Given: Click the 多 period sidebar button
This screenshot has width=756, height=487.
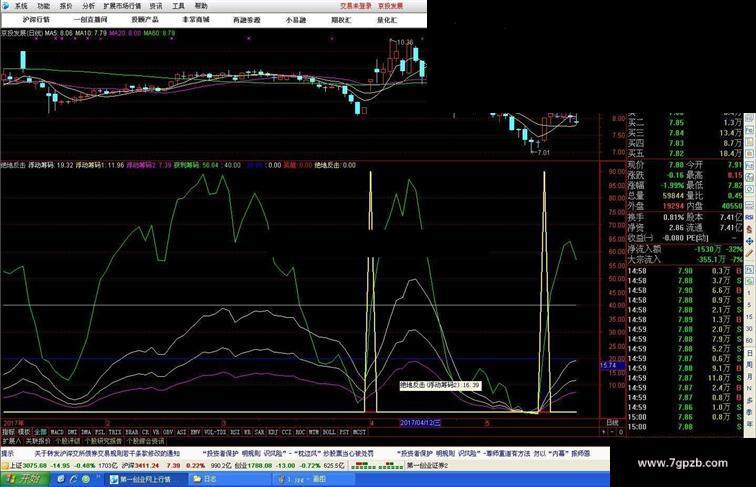Looking at the screenshot, I should pos(749,400).
